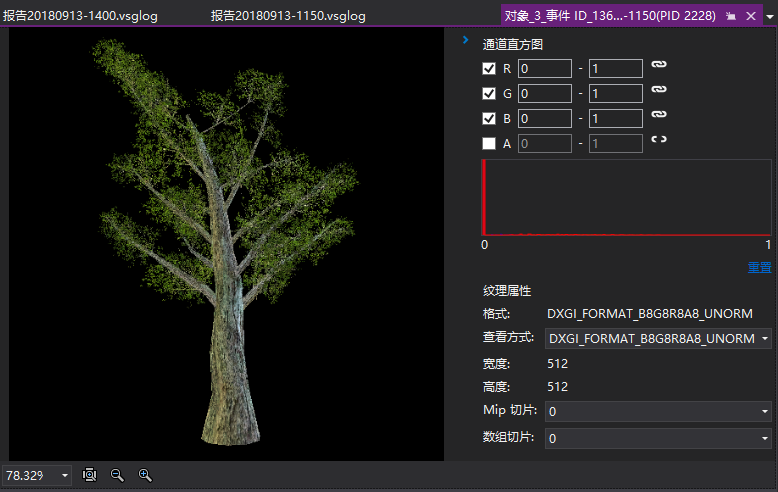Image resolution: width=778 pixels, height=492 pixels.
Task: Toggle the R channel link icon
Action: [658, 64]
